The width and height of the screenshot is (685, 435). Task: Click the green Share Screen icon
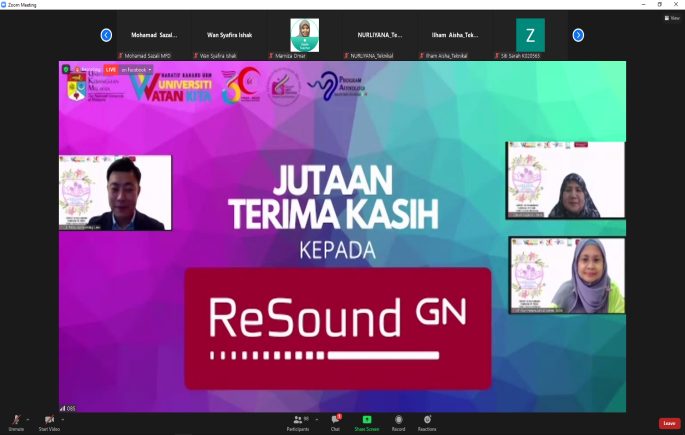click(366, 420)
